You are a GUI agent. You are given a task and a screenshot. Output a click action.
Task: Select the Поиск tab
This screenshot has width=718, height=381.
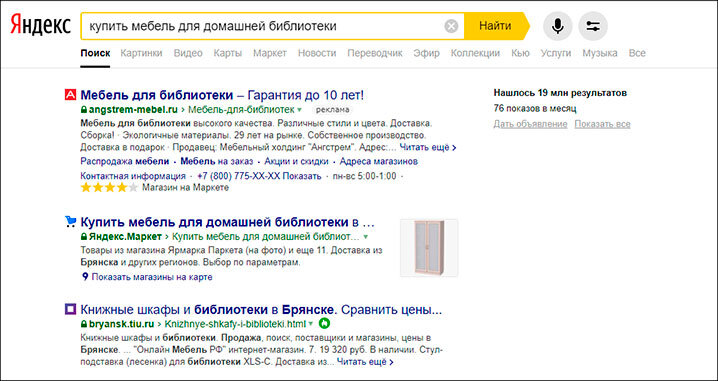pos(95,53)
